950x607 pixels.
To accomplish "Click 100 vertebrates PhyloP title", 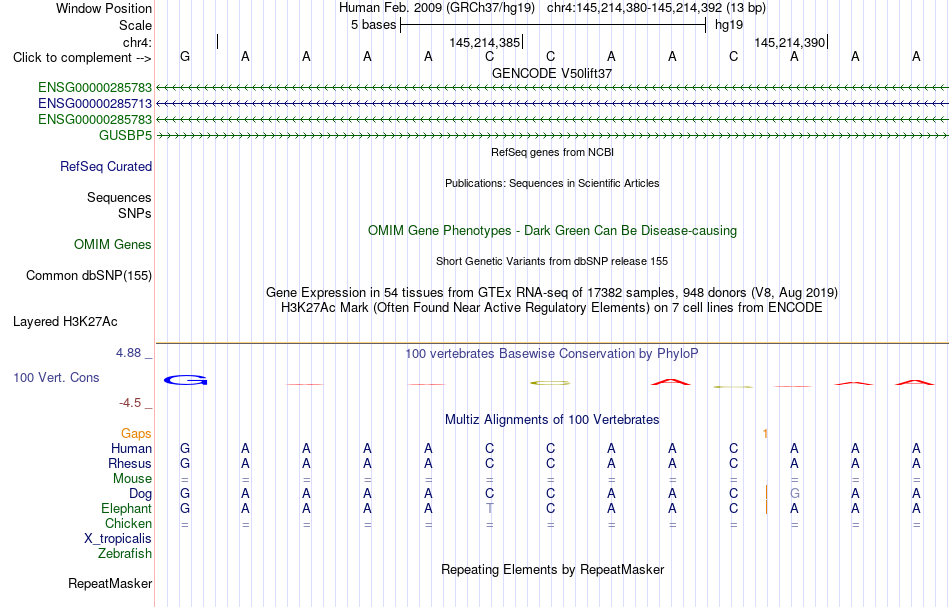I will tap(552, 354).
